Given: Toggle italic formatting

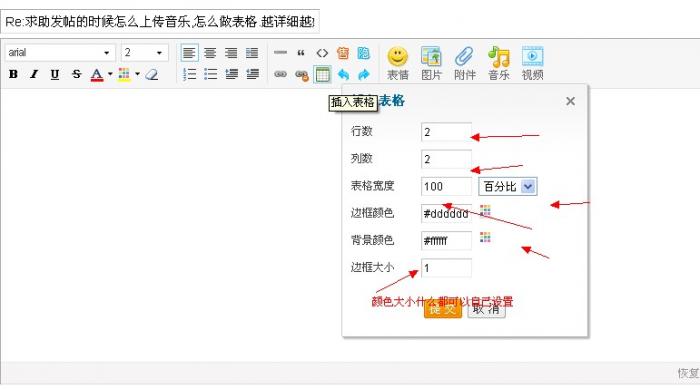Looking at the screenshot, I should coord(34,74).
